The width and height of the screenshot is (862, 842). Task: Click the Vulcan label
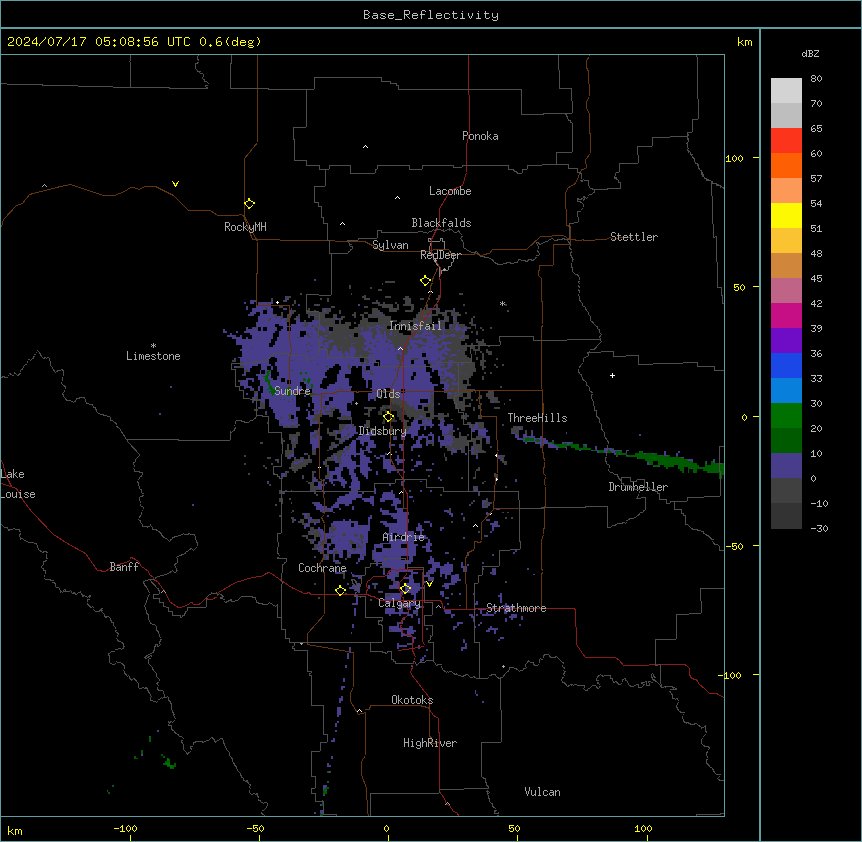542,792
